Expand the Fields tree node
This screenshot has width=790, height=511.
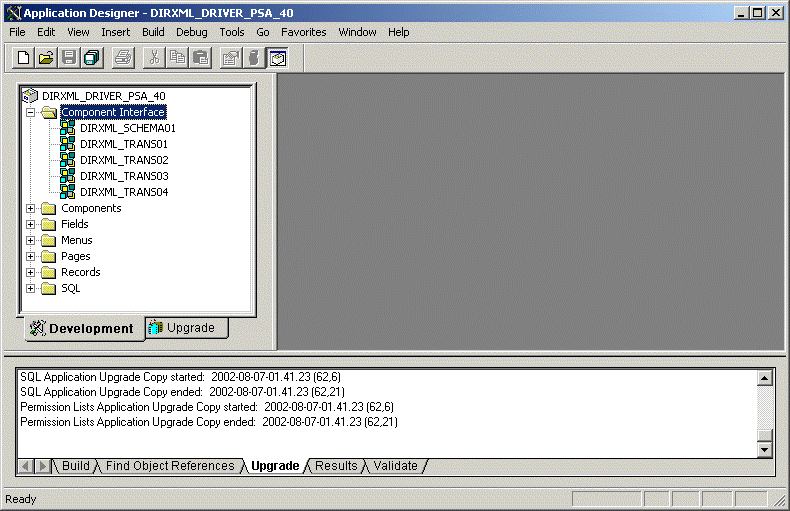31,224
